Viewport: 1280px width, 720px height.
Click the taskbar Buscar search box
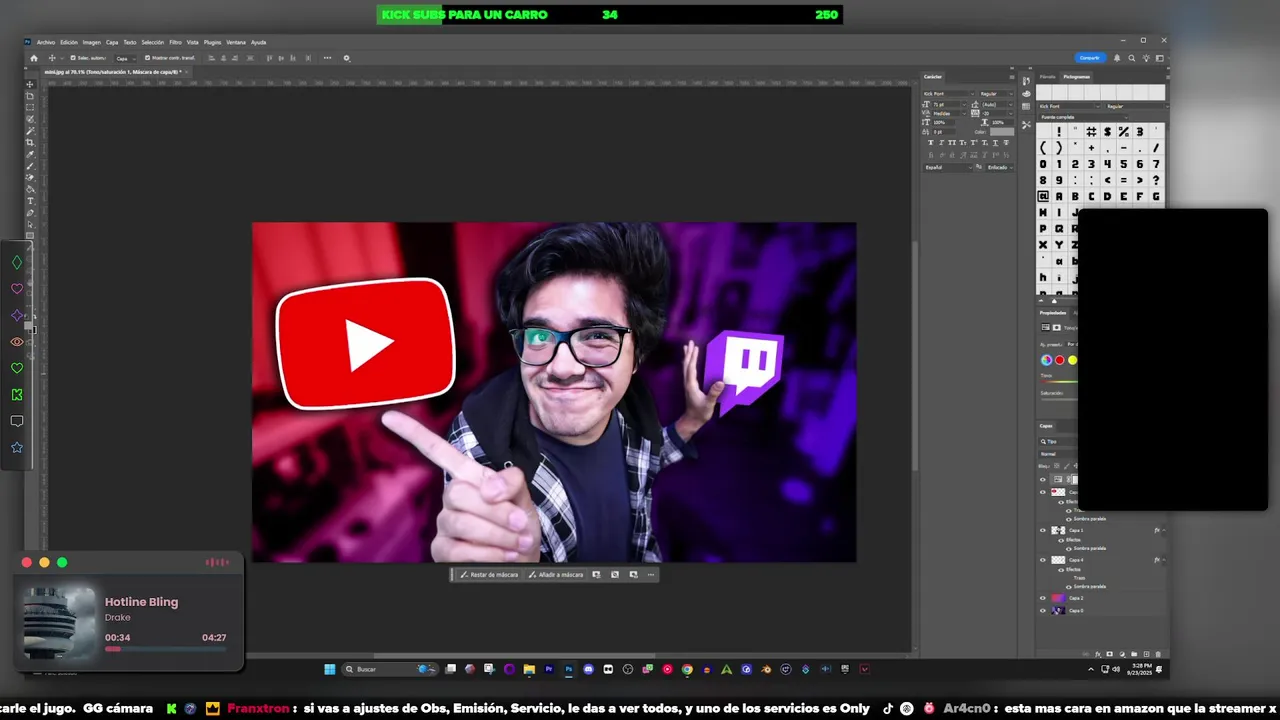click(390, 669)
